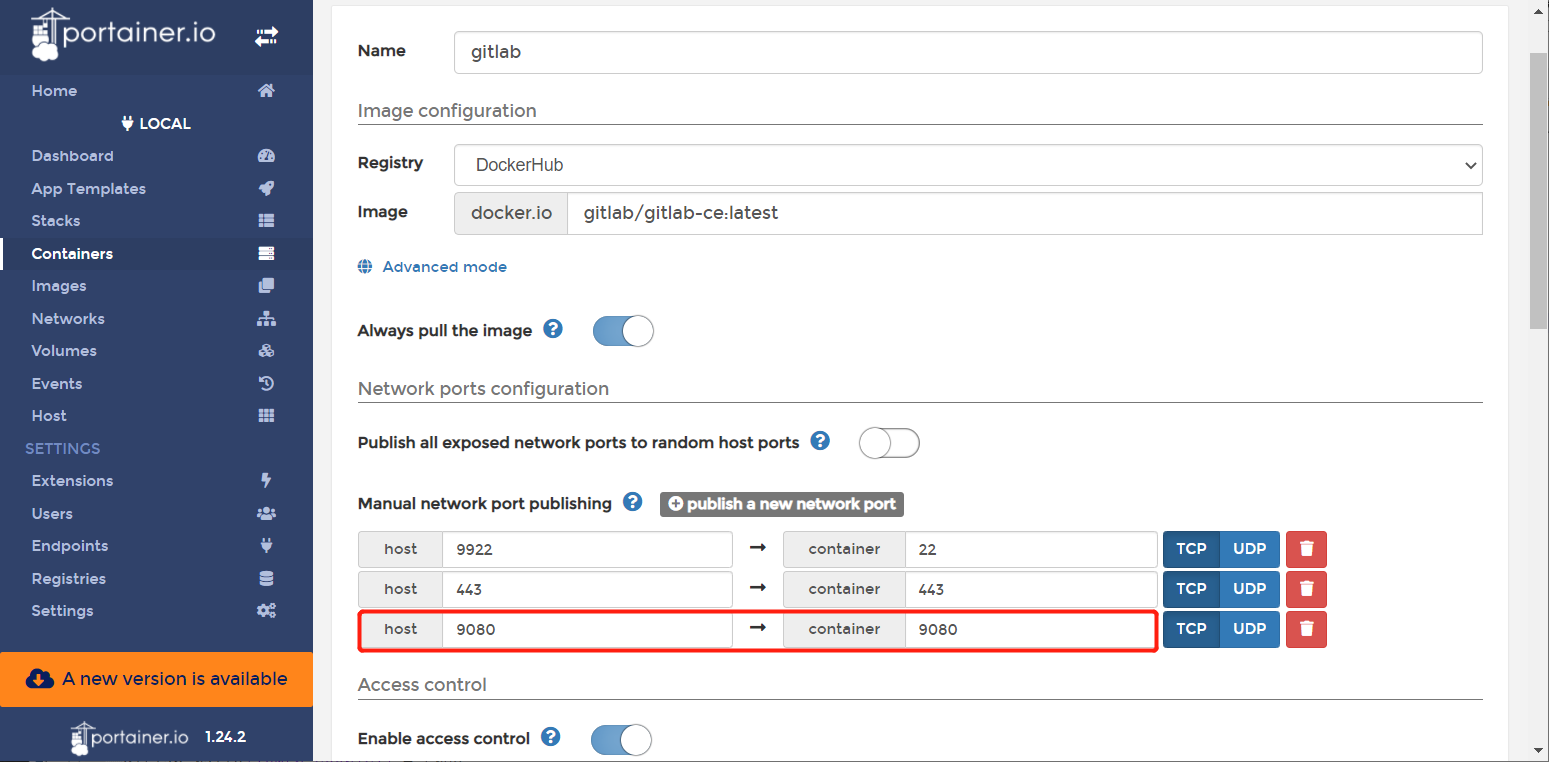
Task: Delete the 9080 to 9080 port mapping
Action: 1306,629
